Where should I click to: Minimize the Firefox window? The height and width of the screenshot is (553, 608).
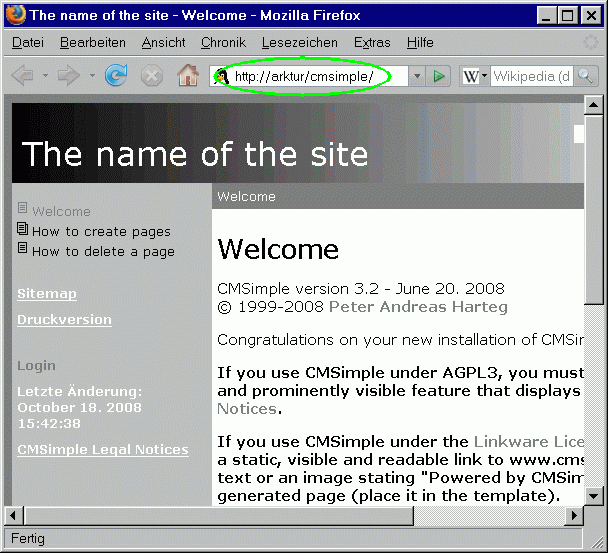click(x=546, y=16)
